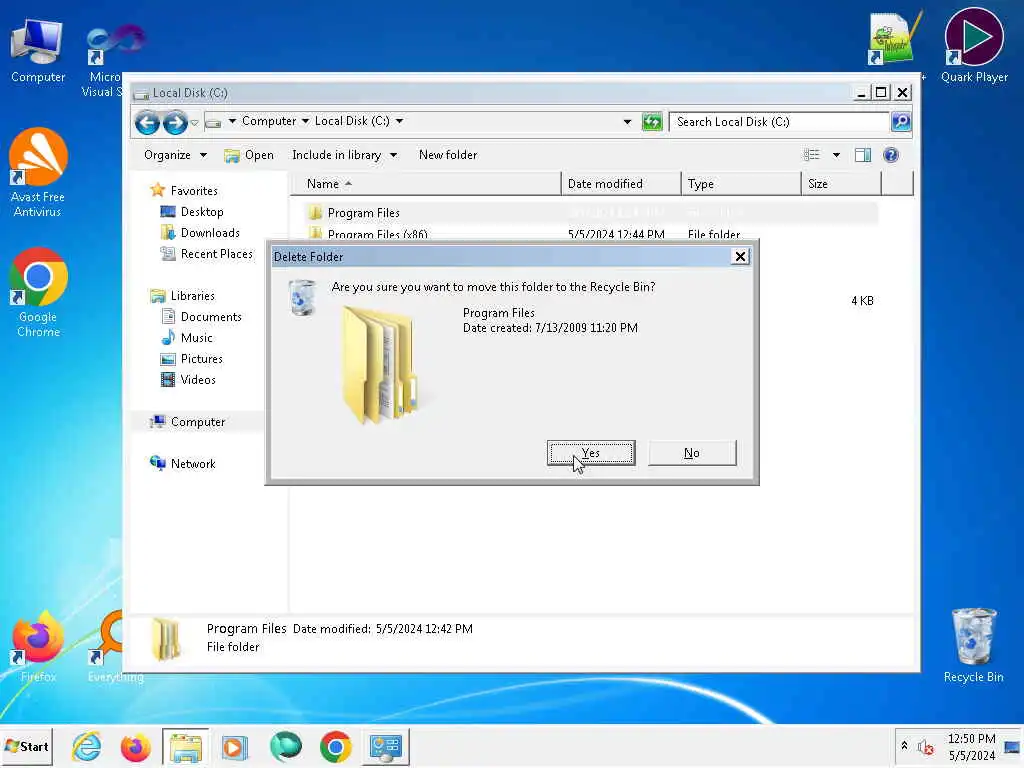Confirm deletion with the Yes button

591,453
